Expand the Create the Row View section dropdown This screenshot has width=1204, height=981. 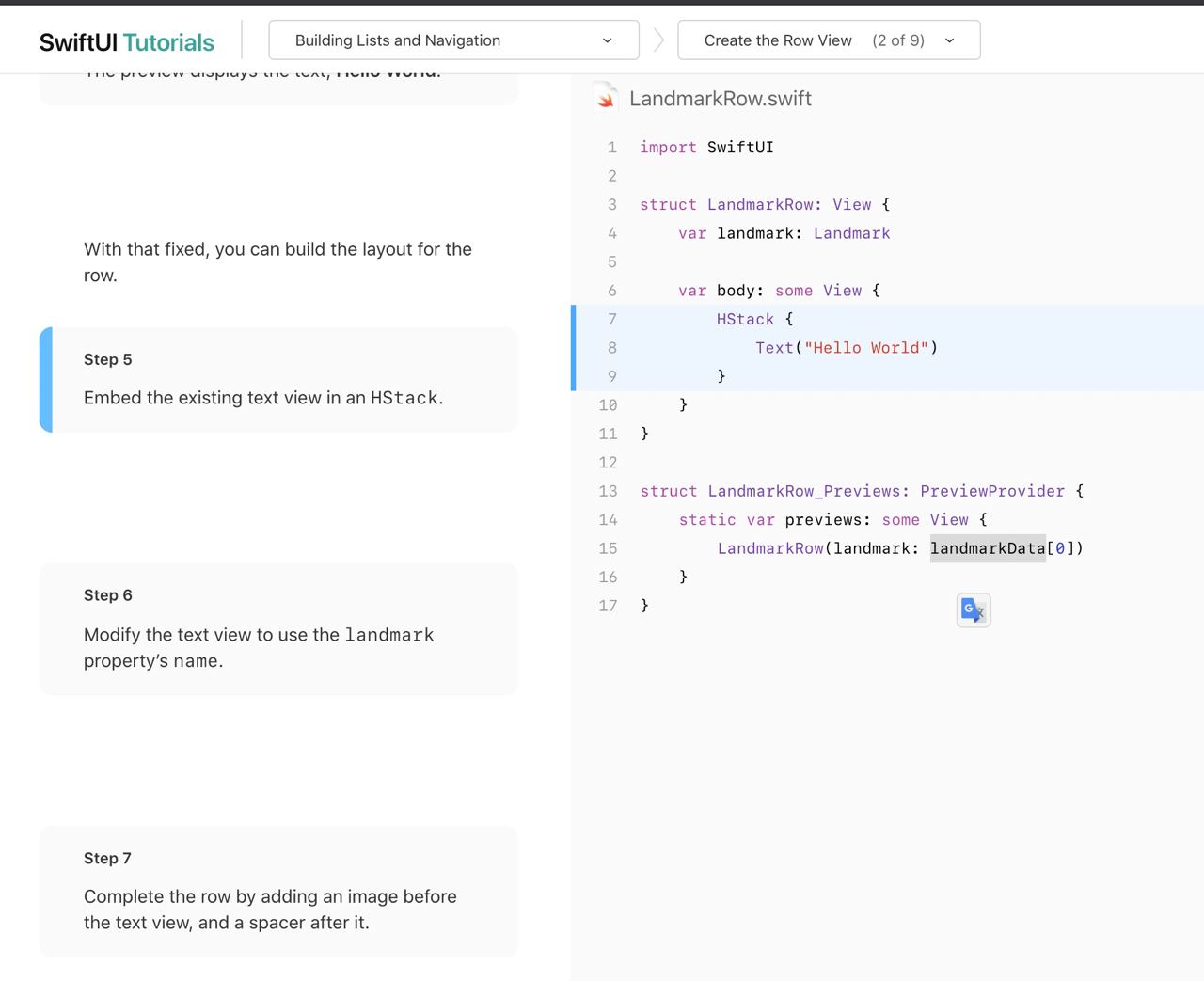point(829,40)
